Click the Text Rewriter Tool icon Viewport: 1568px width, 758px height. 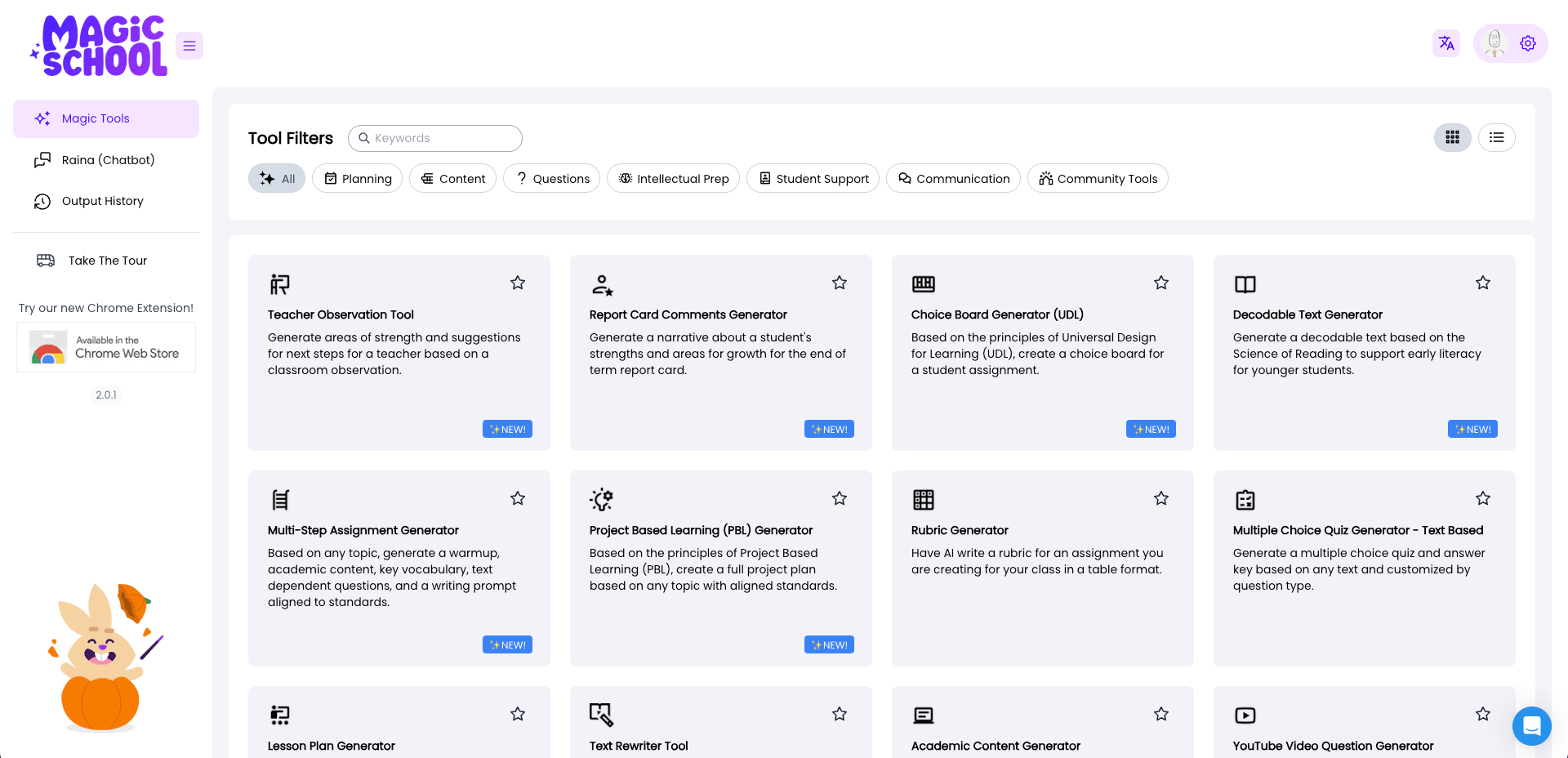pos(602,715)
